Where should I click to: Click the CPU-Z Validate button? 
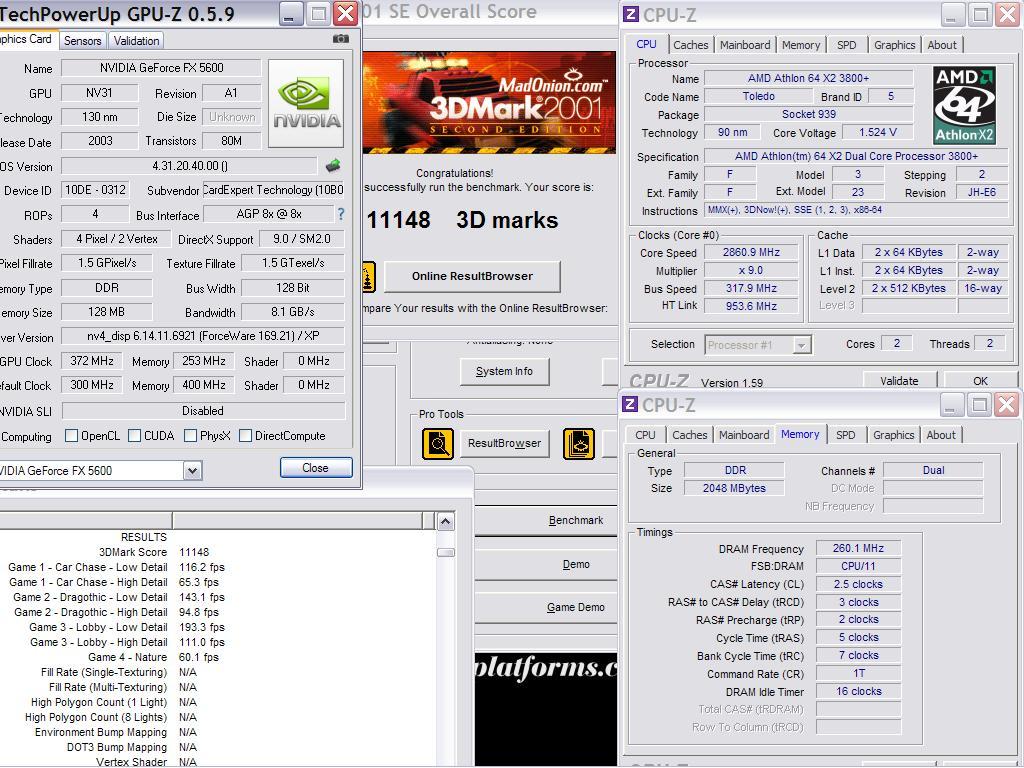tap(899, 380)
